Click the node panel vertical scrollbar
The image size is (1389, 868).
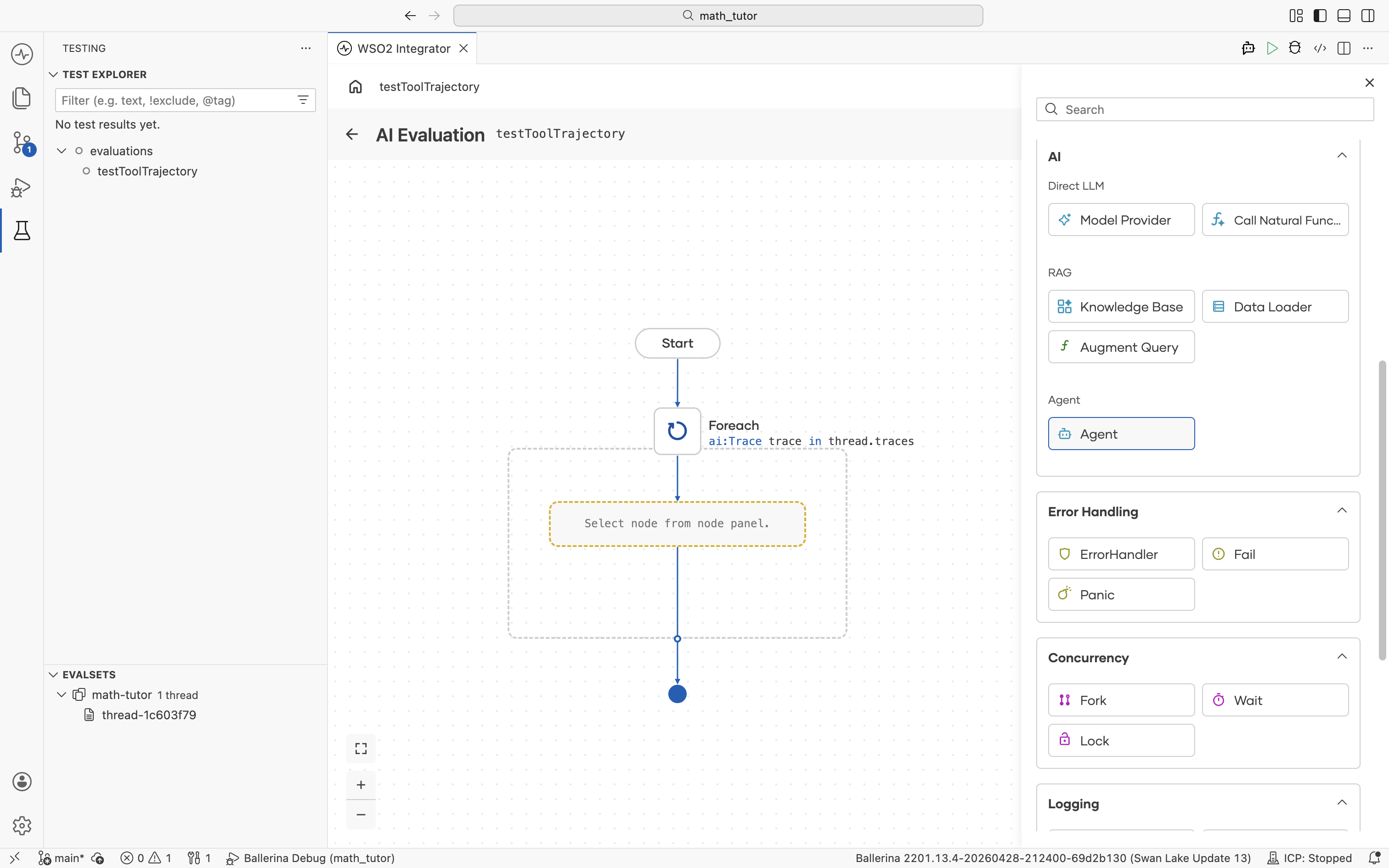pyautogui.click(x=1382, y=510)
